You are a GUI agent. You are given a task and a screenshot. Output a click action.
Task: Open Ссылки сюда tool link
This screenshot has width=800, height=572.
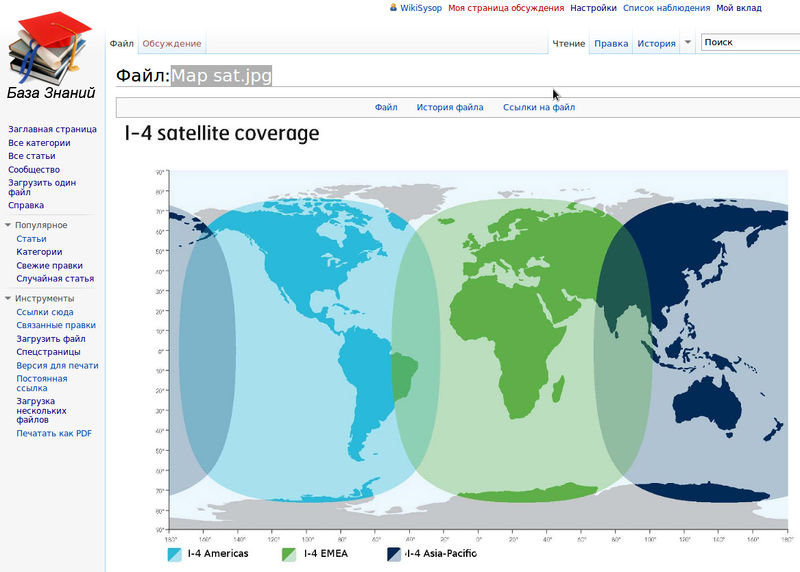pos(45,312)
